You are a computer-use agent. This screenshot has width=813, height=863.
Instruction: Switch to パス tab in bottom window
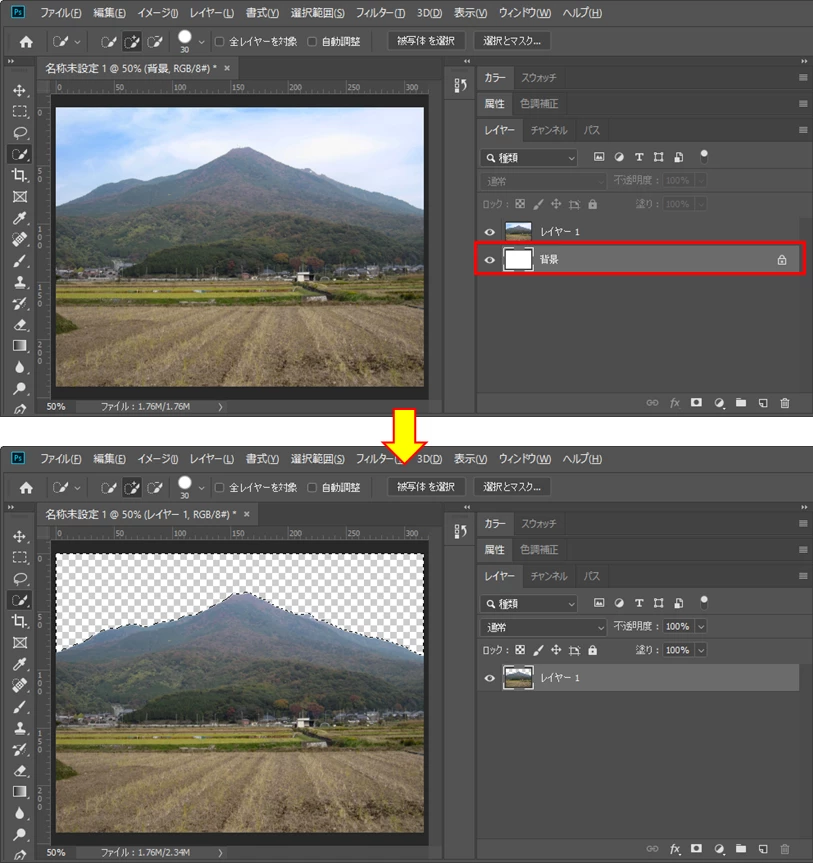pyautogui.click(x=592, y=576)
